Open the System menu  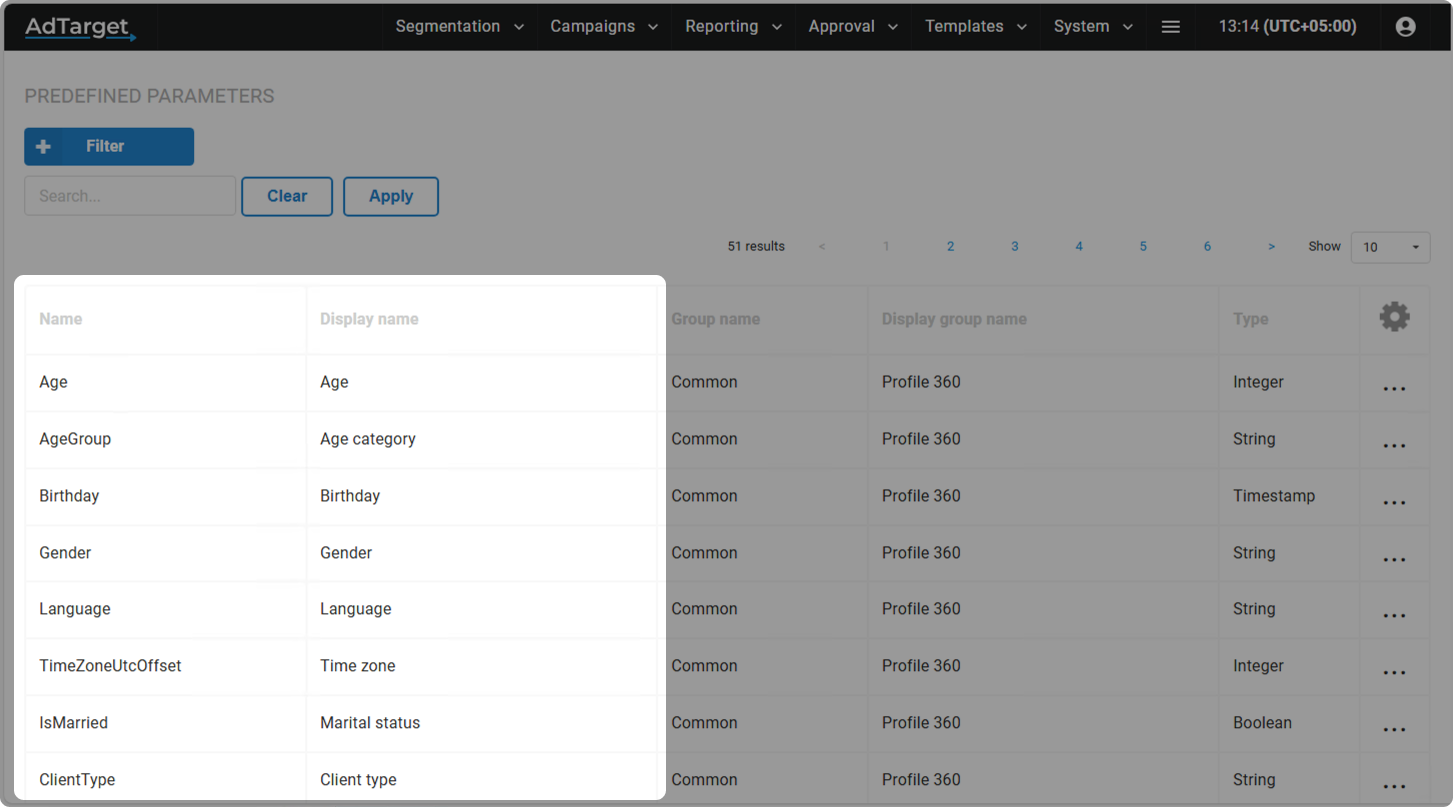(1092, 27)
